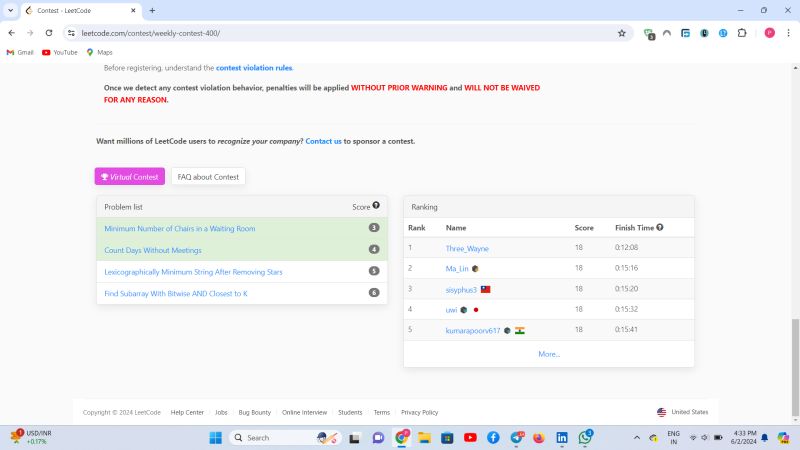Open File Explorer from the taskbar

pyautogui.click(x=424, y=438)
